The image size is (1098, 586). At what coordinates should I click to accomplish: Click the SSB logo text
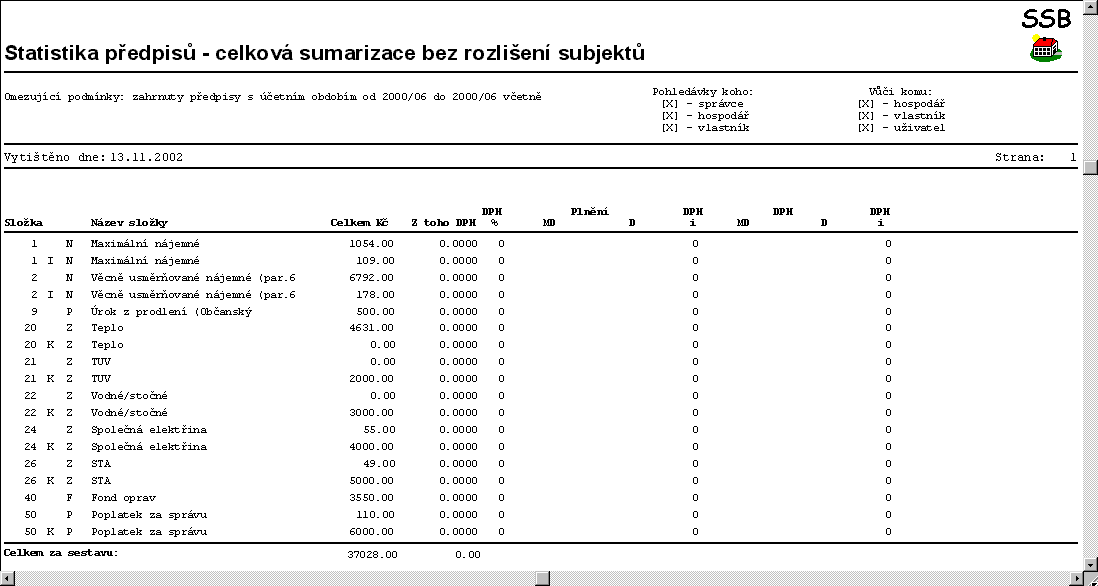click(1046, 18)
